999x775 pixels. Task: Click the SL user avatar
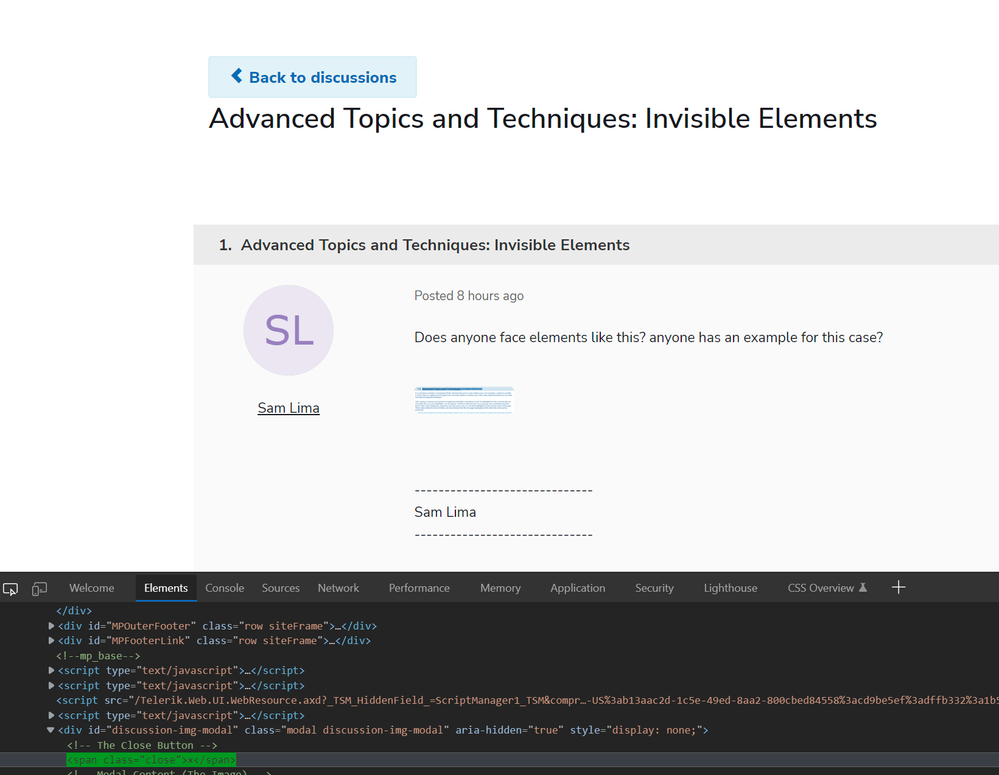coord(288,330)
